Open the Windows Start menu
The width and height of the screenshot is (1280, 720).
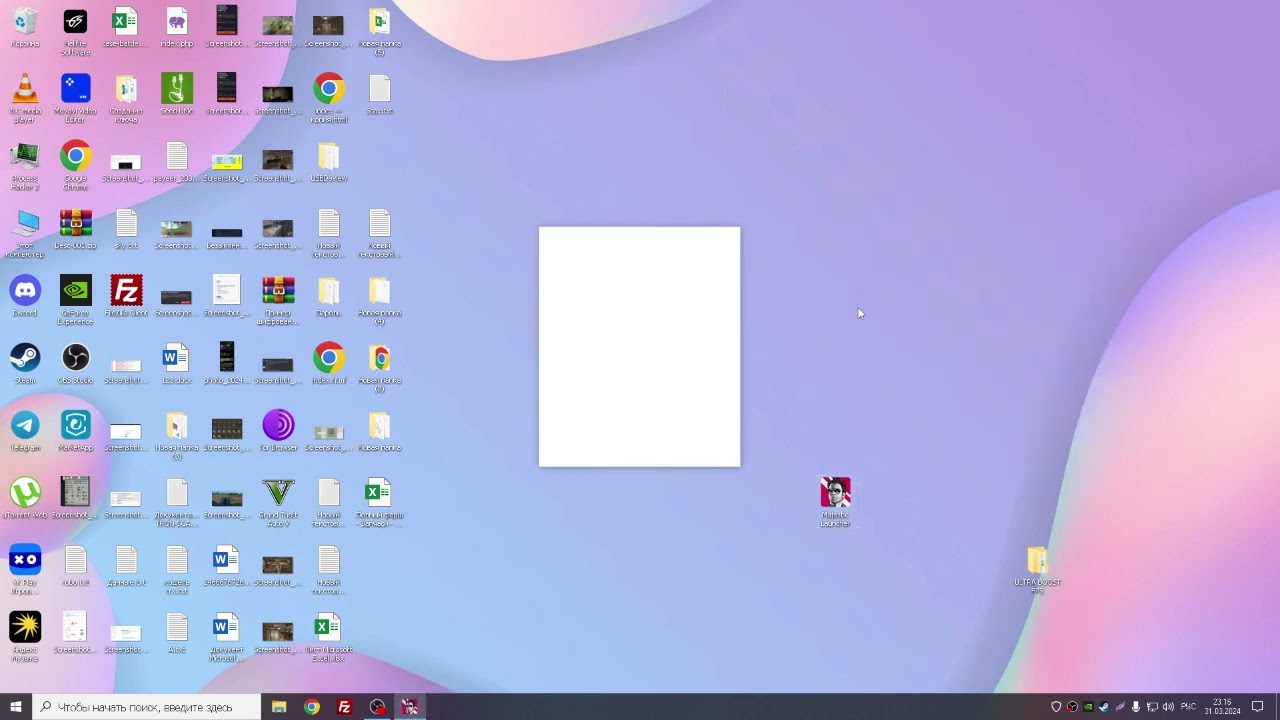coord(16,707)
